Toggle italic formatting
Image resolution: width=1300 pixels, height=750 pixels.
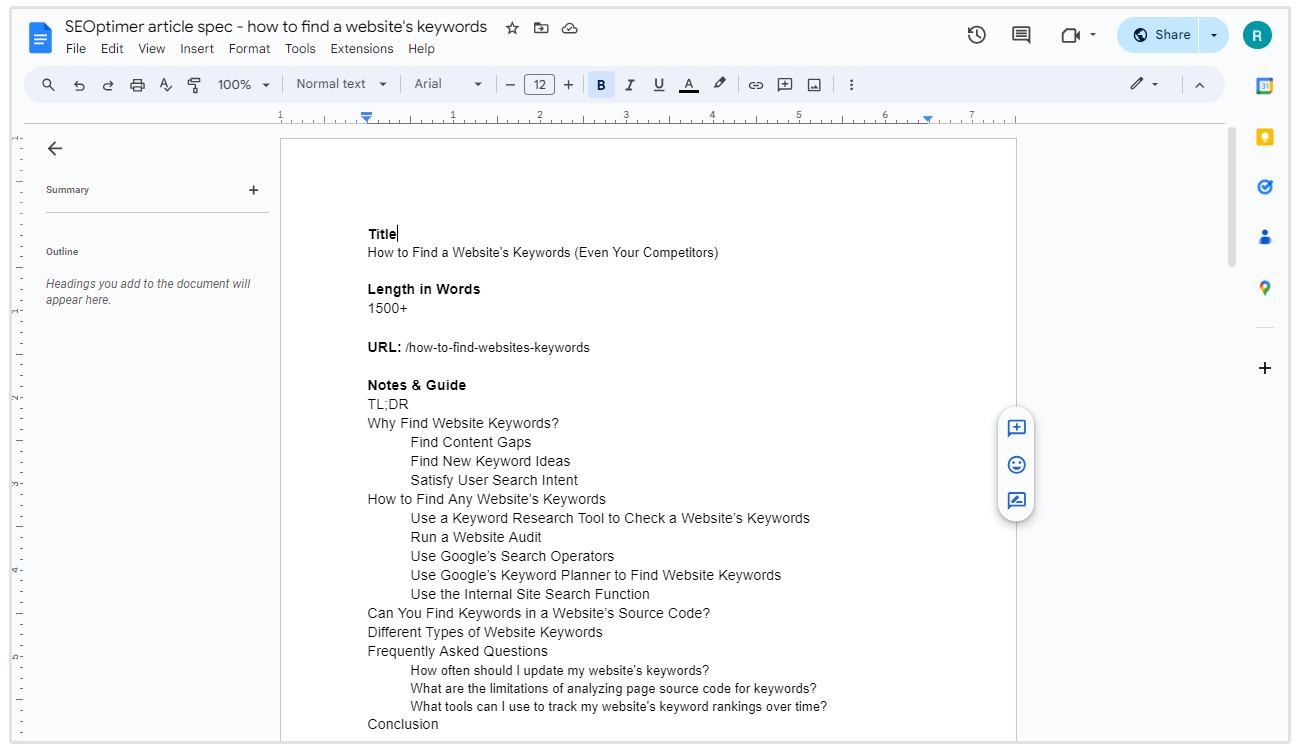(x=630, y=85)
